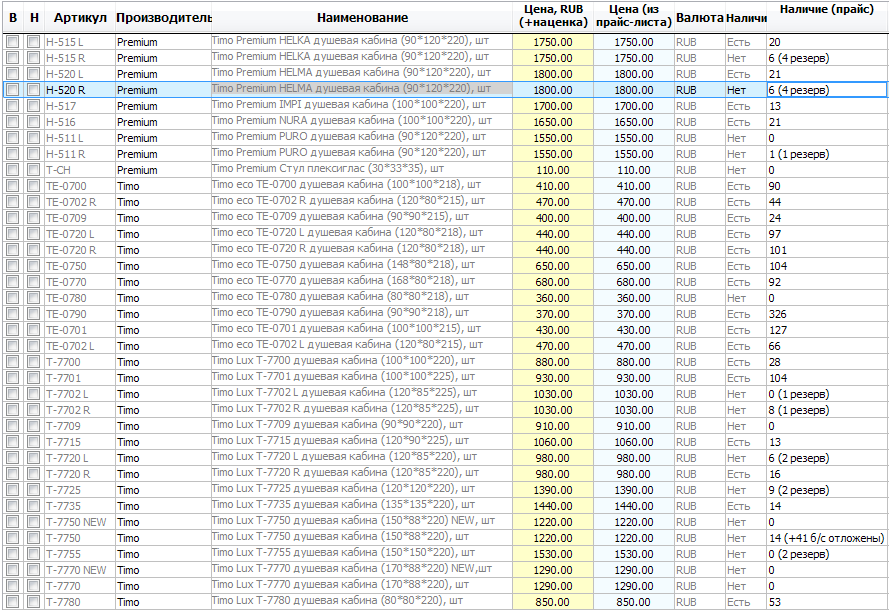This screenshot has height=610, width=889.
Task: Sort by the Артикул column header
Action: [80, 18]
